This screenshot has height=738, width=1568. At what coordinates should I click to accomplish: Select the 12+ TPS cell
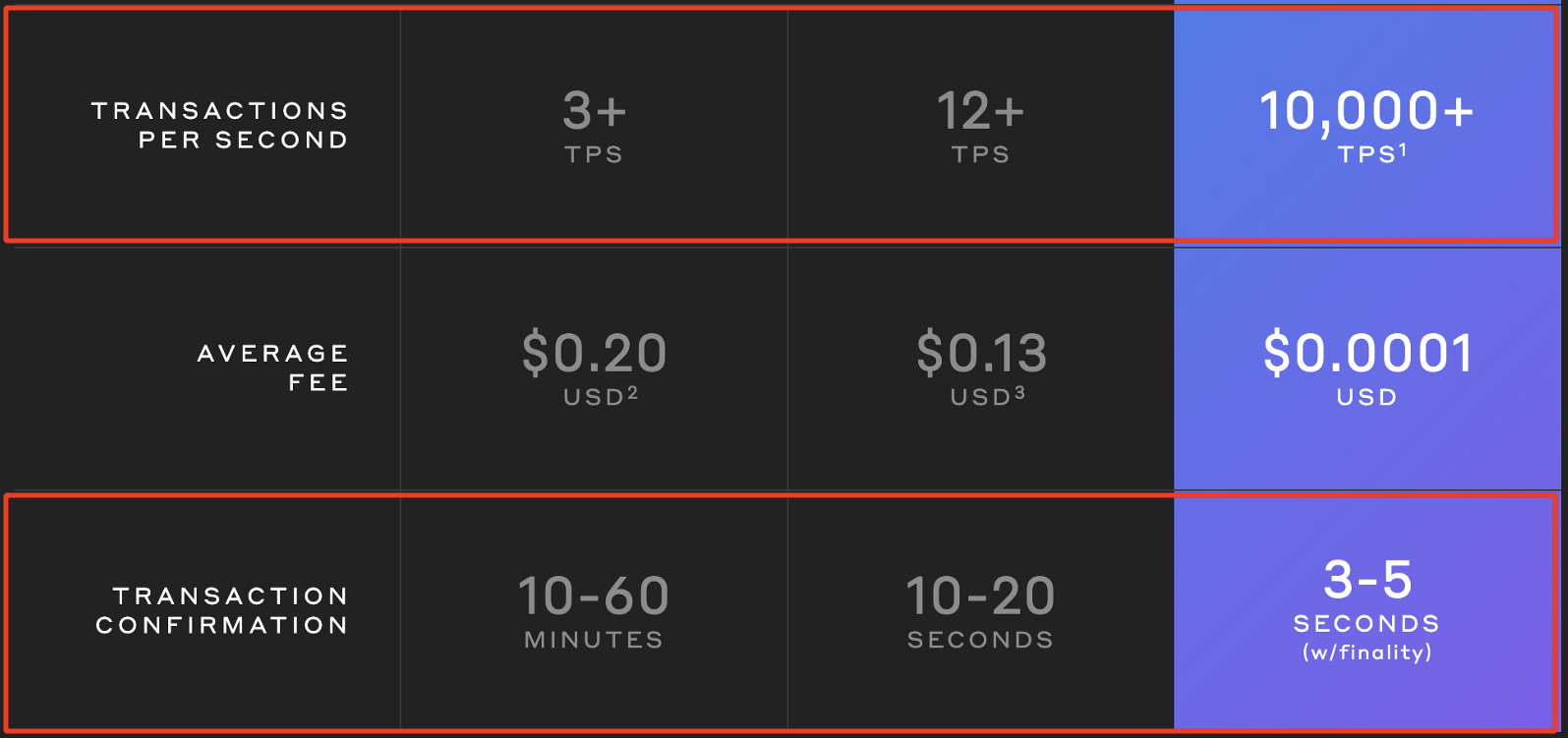click(x=980, y=125)
